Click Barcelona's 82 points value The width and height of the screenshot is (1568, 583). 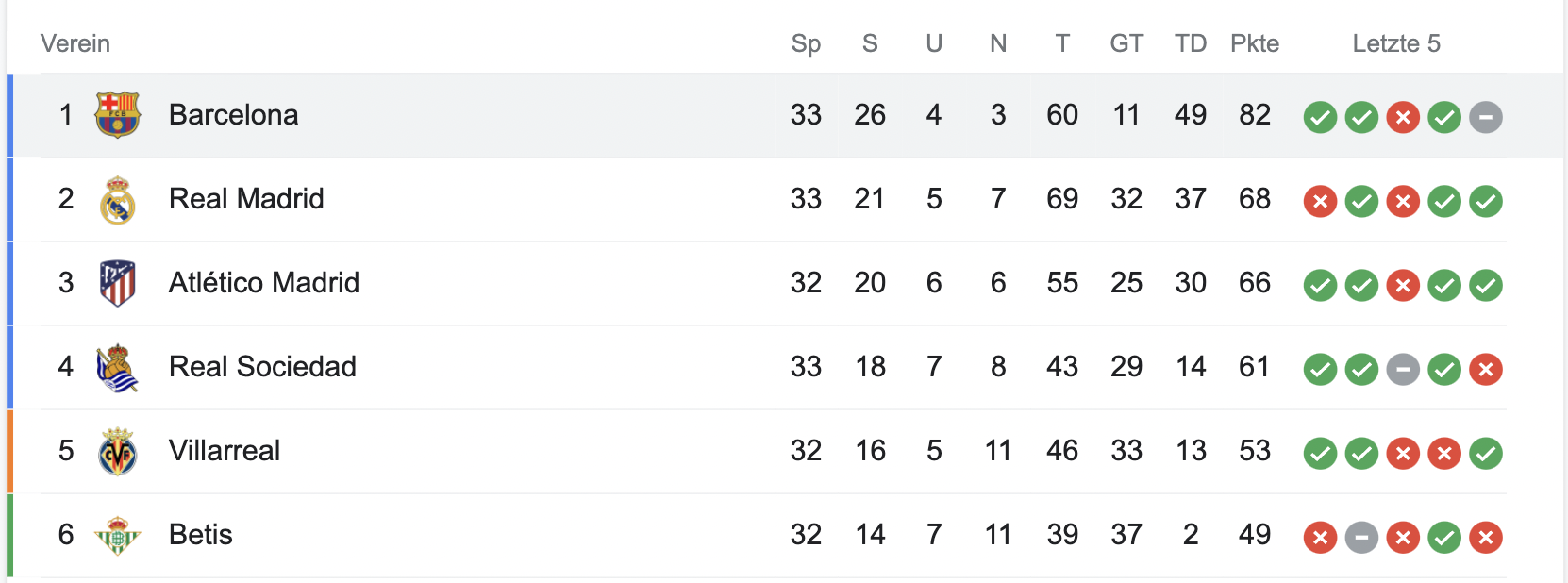(x=1255, y=115)
